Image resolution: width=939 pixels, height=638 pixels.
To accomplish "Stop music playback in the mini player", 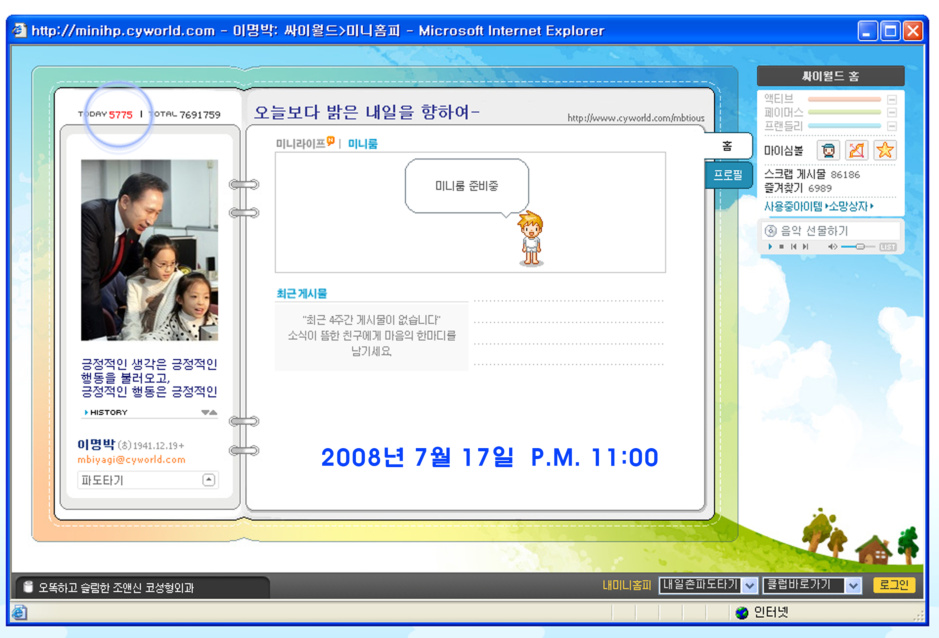I will pyautogui.click(x=782, y=247).
